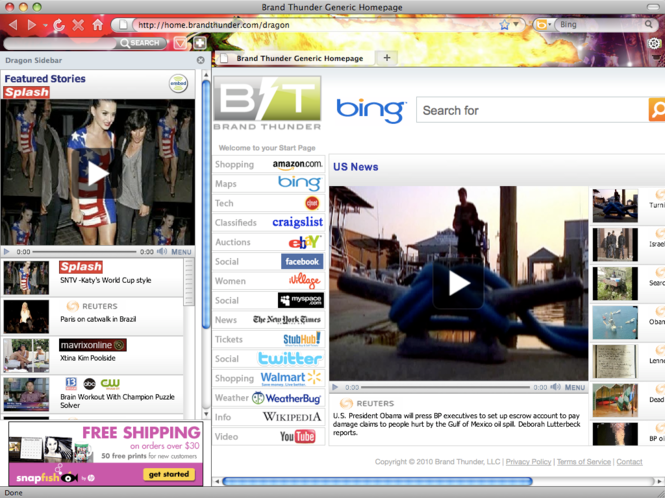Open Social facebook link
The image size is (665, 498).
click(x=269, y=261)
